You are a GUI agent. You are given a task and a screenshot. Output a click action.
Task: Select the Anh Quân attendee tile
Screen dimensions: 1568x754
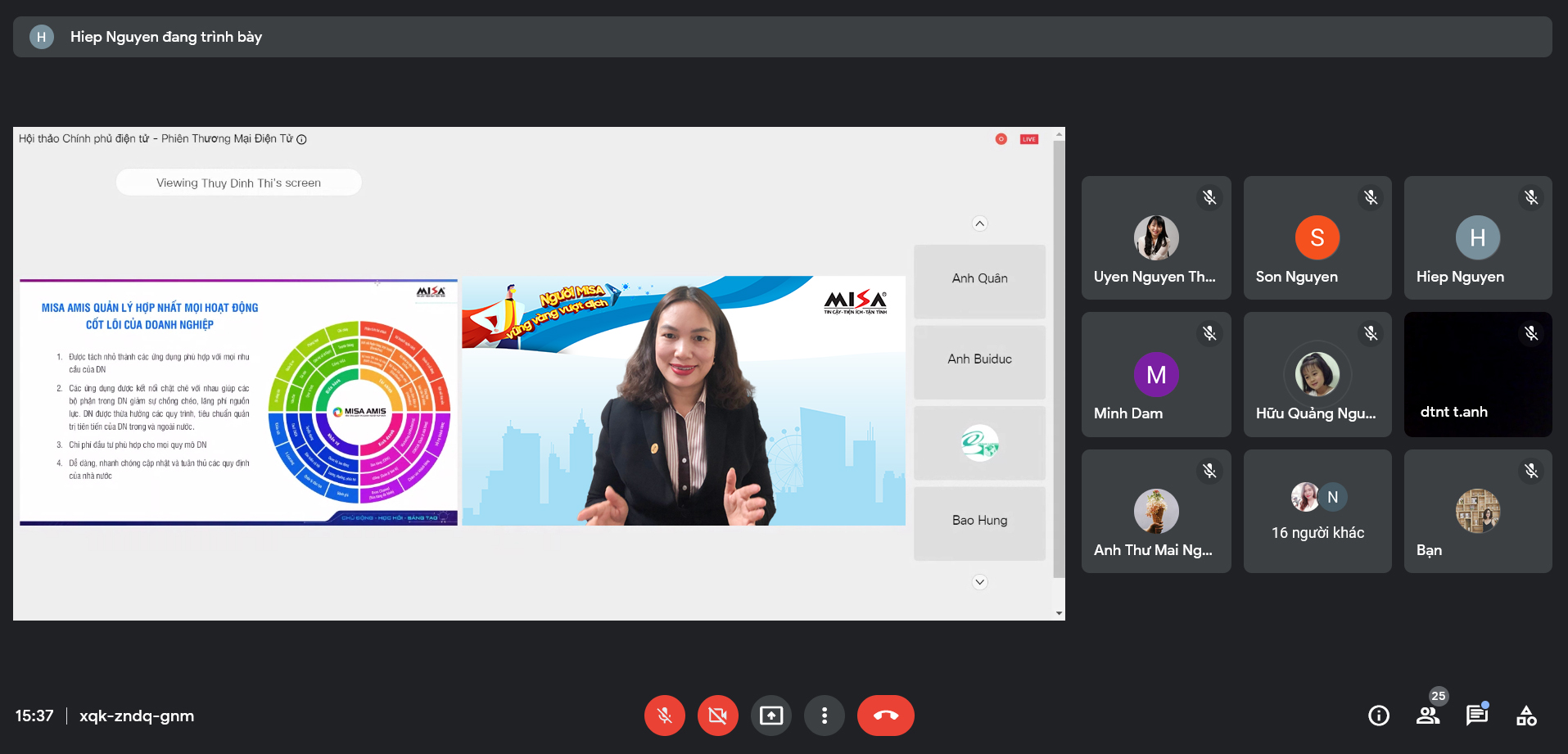(979, 279)
